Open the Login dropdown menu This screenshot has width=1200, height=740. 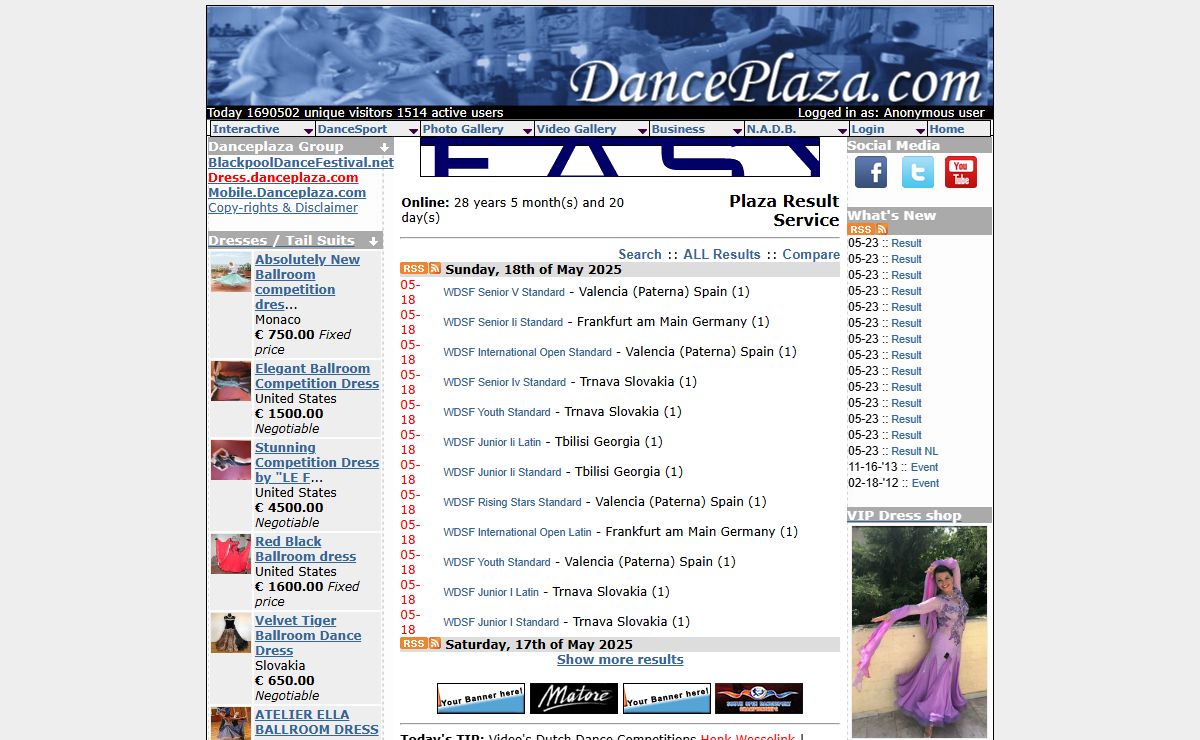click(x=888, y=129)
